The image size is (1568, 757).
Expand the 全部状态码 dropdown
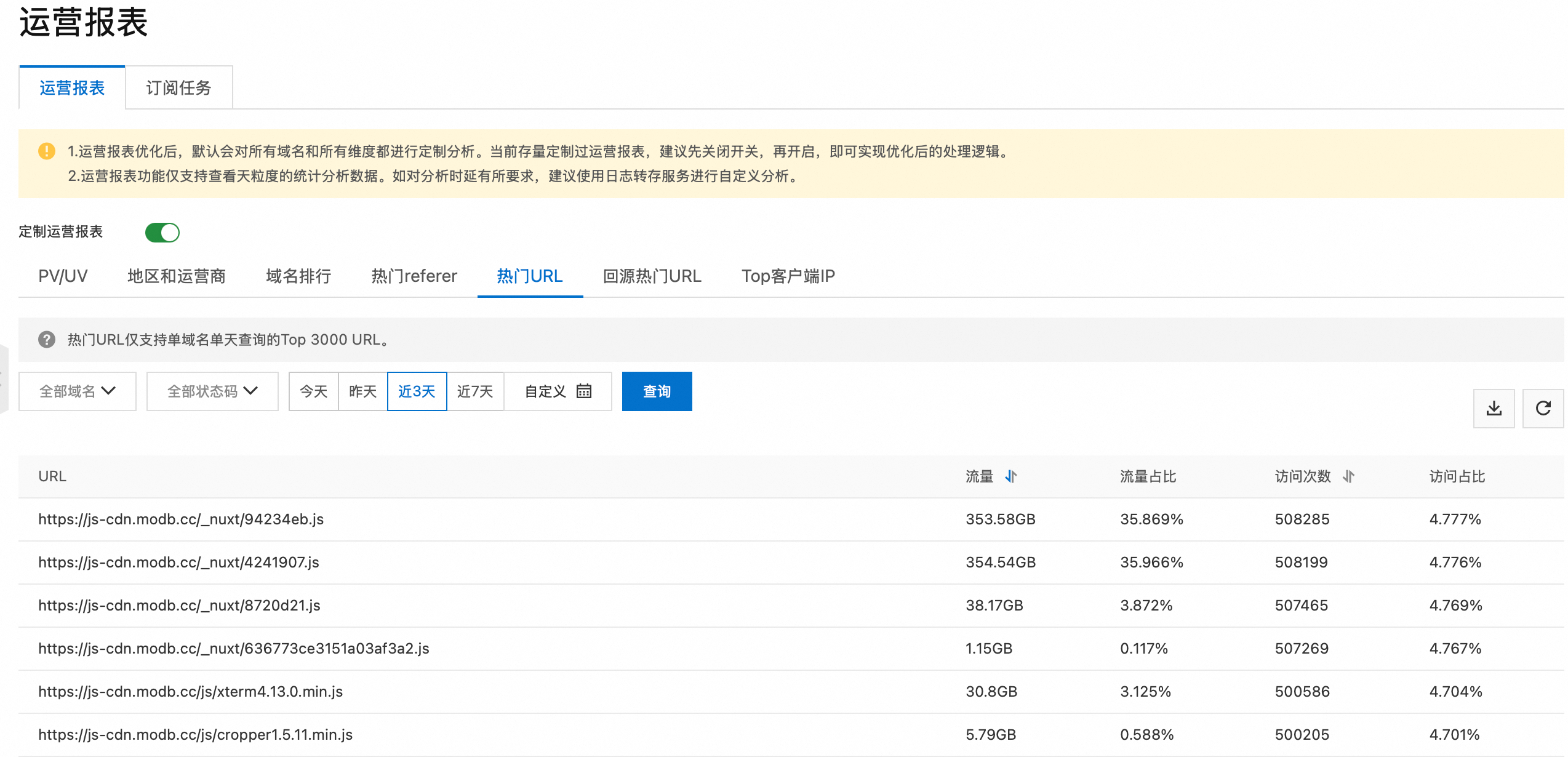(212, 391)
